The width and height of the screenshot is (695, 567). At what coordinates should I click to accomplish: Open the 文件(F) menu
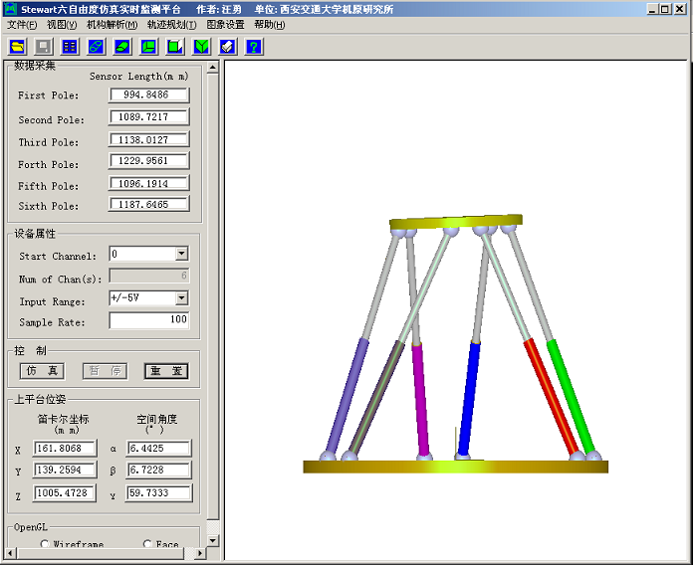22,24
